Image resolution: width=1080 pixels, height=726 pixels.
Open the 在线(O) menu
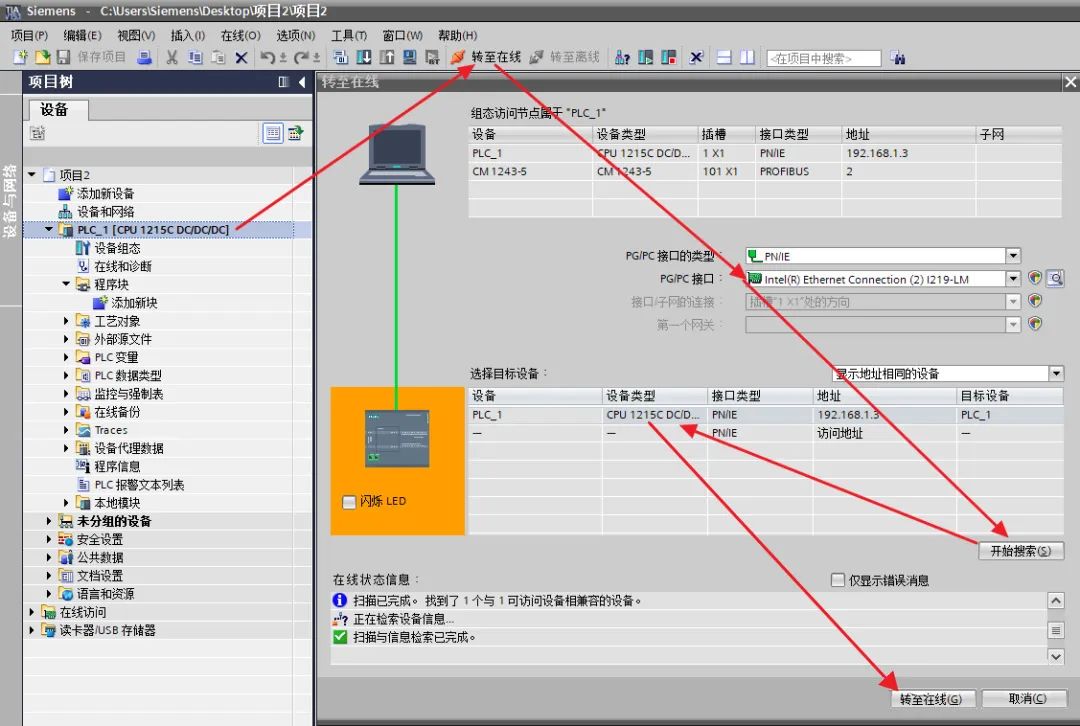240,33
